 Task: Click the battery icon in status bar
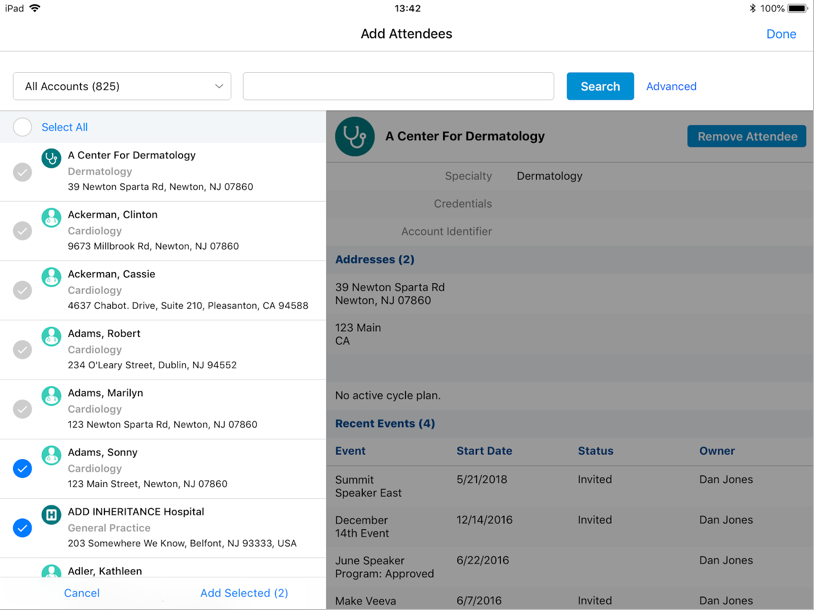click(797, 8)
